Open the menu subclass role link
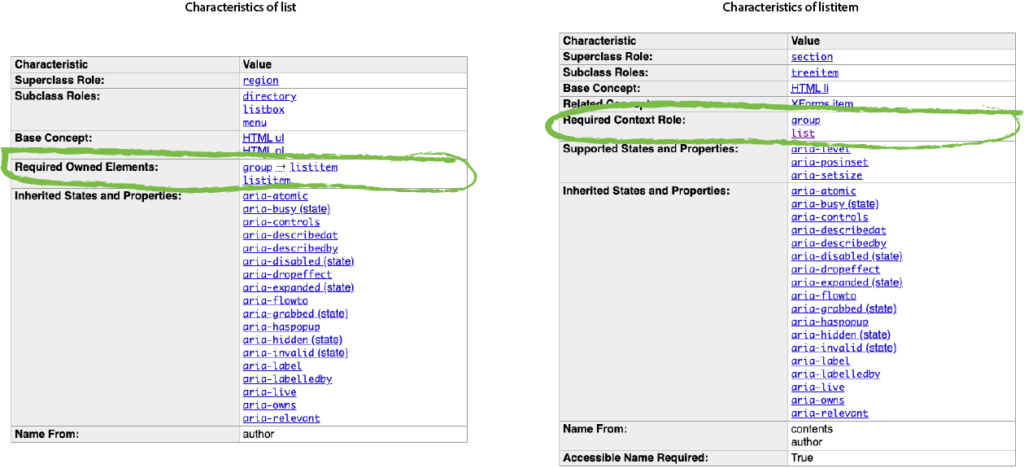 click(255, 122)
